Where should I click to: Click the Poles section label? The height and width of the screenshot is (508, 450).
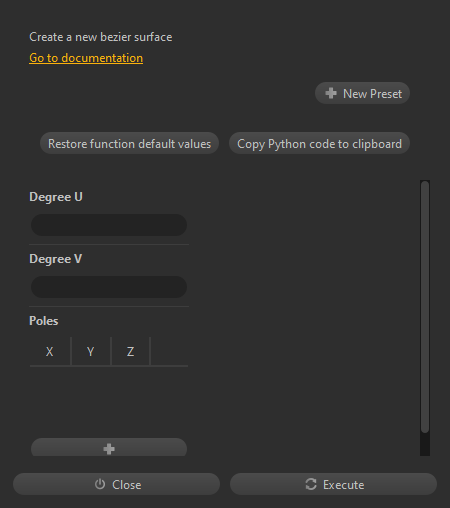point(44,321)
